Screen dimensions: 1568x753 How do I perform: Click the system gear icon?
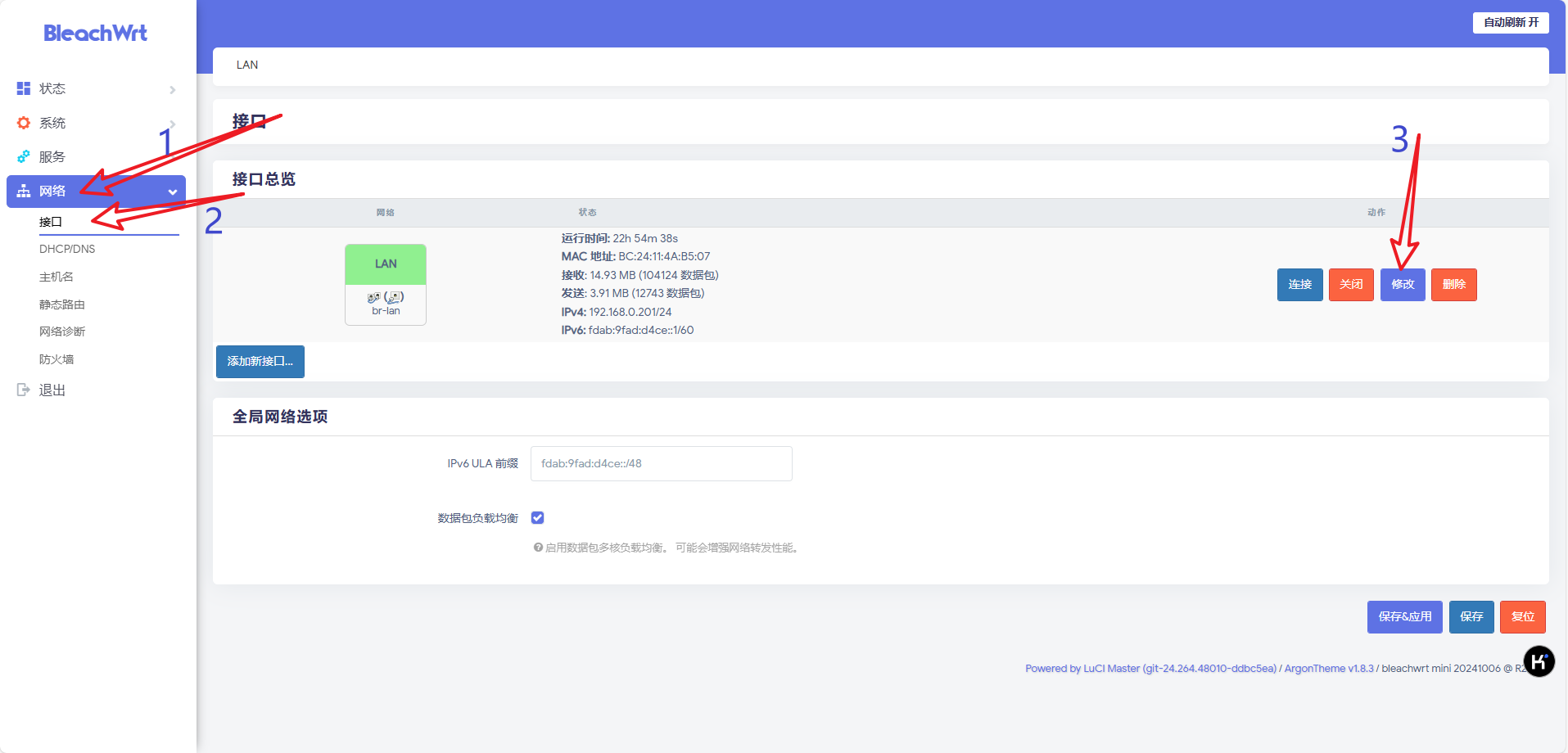tap(24, 123)
